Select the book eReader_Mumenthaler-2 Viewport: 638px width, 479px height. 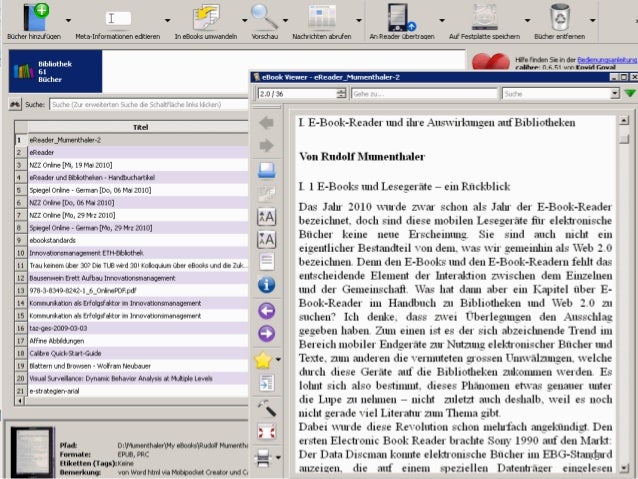[138, 140]
